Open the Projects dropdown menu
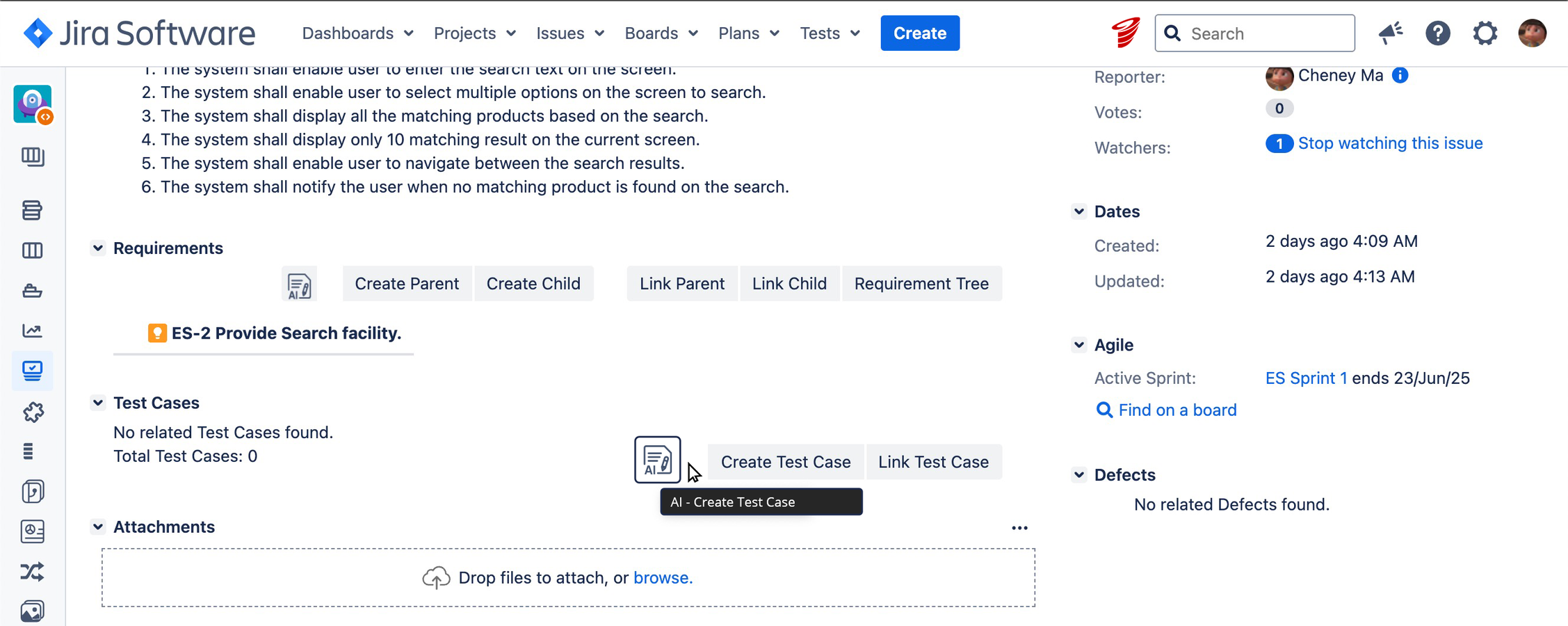 pos(475,33)
